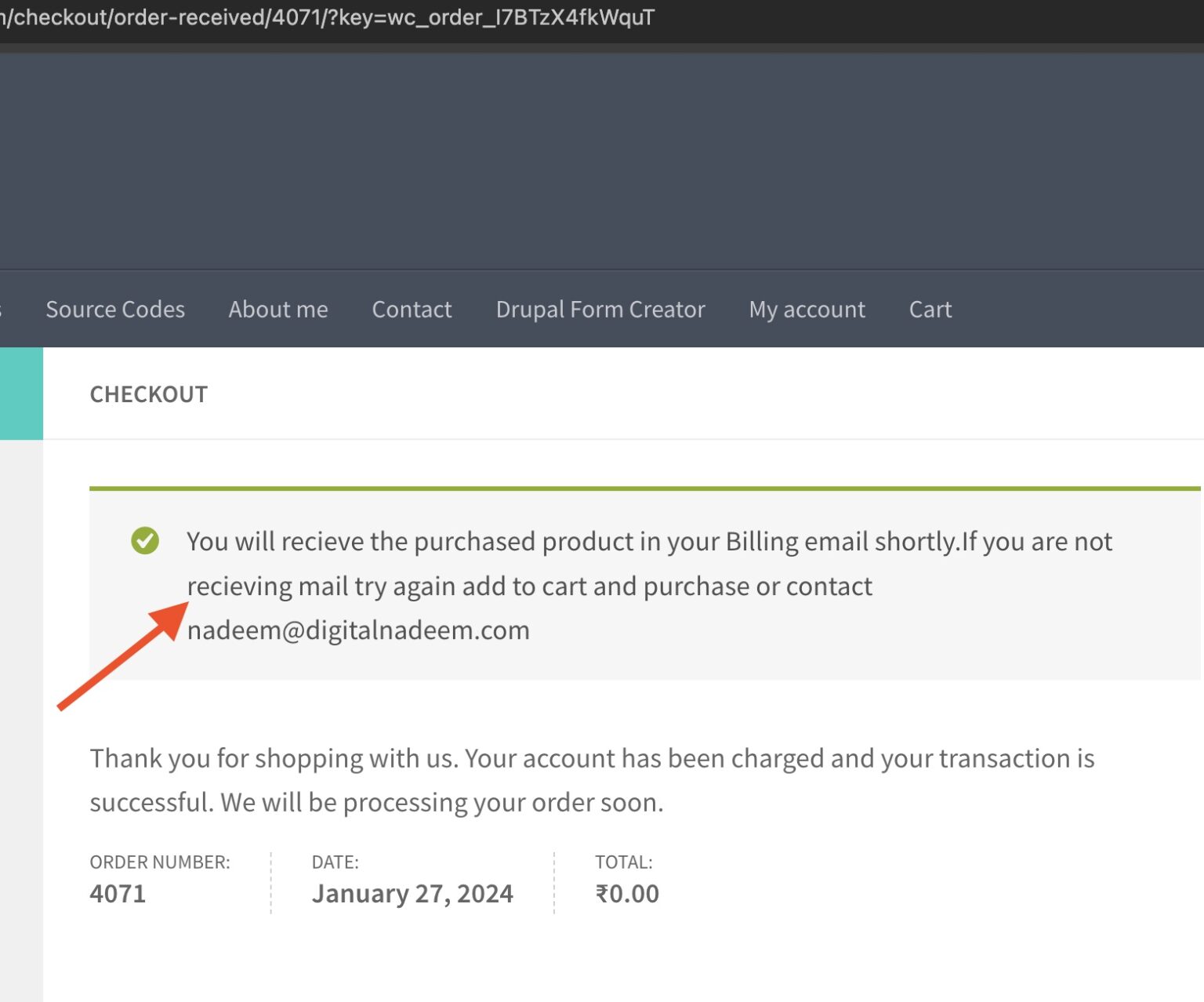Open the Source Codes menu item
1204x1002 pixels.
click(114, 309)
